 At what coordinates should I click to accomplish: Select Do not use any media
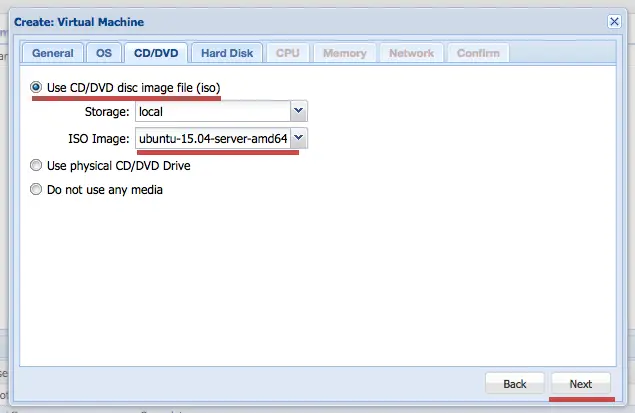click(x=36, y=189)
